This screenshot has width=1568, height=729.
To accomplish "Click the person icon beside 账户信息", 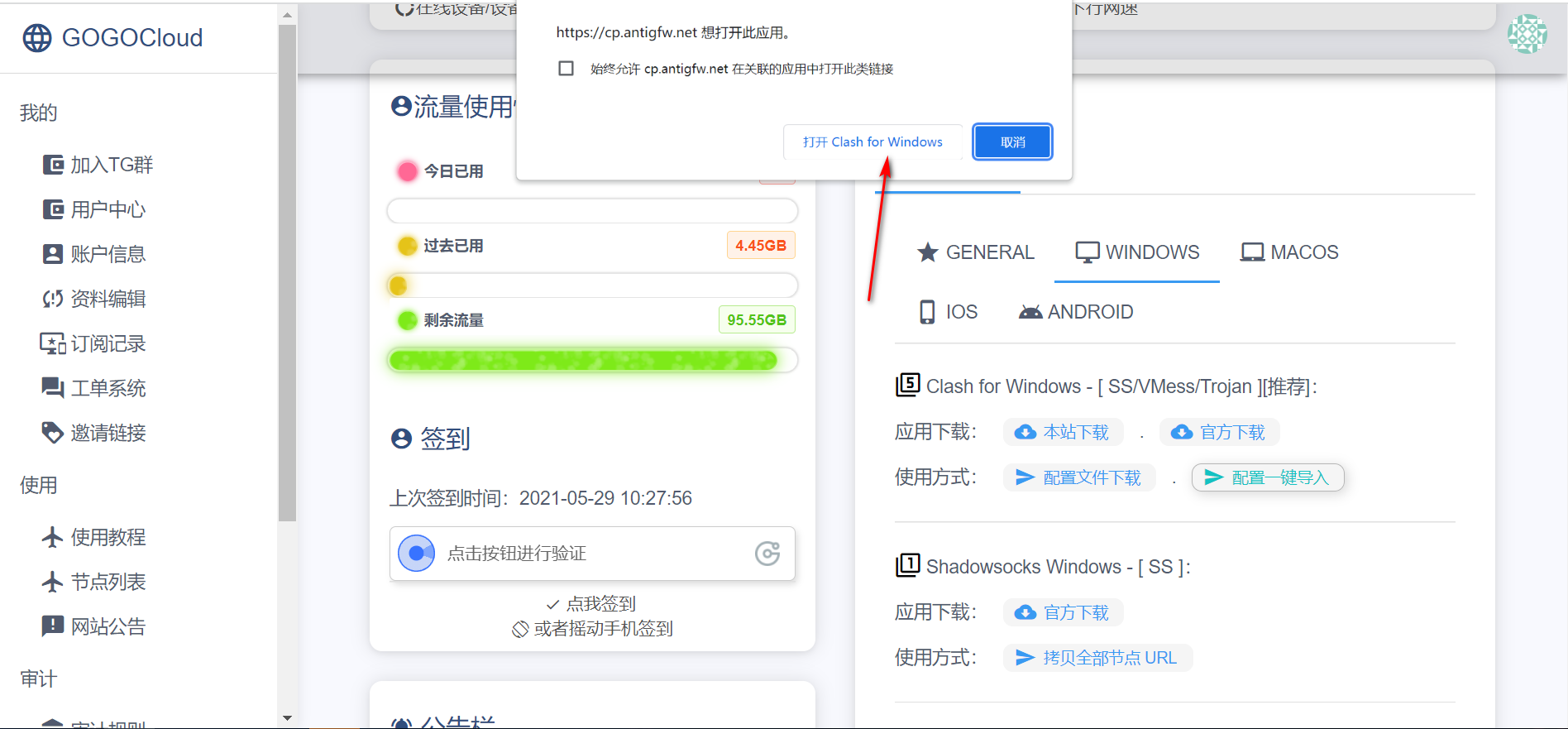I will coord(52,254).
